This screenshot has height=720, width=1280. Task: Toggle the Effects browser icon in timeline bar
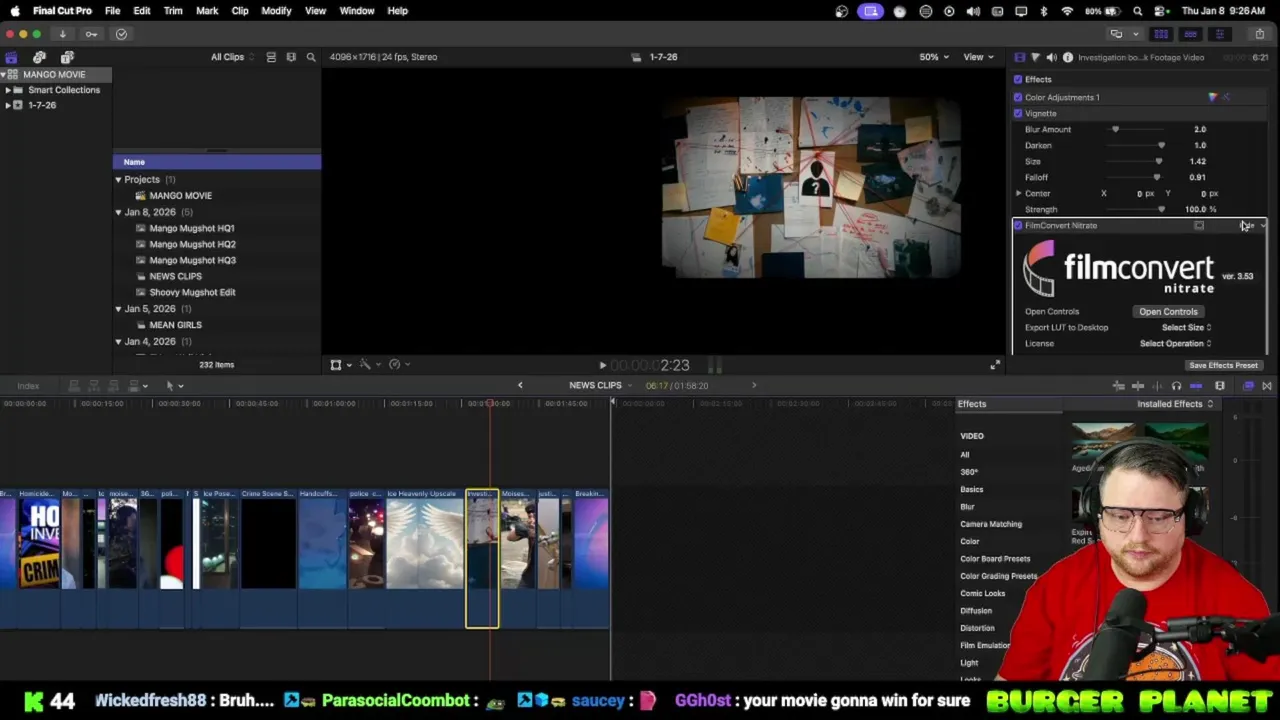click(x=1248, y=386)
